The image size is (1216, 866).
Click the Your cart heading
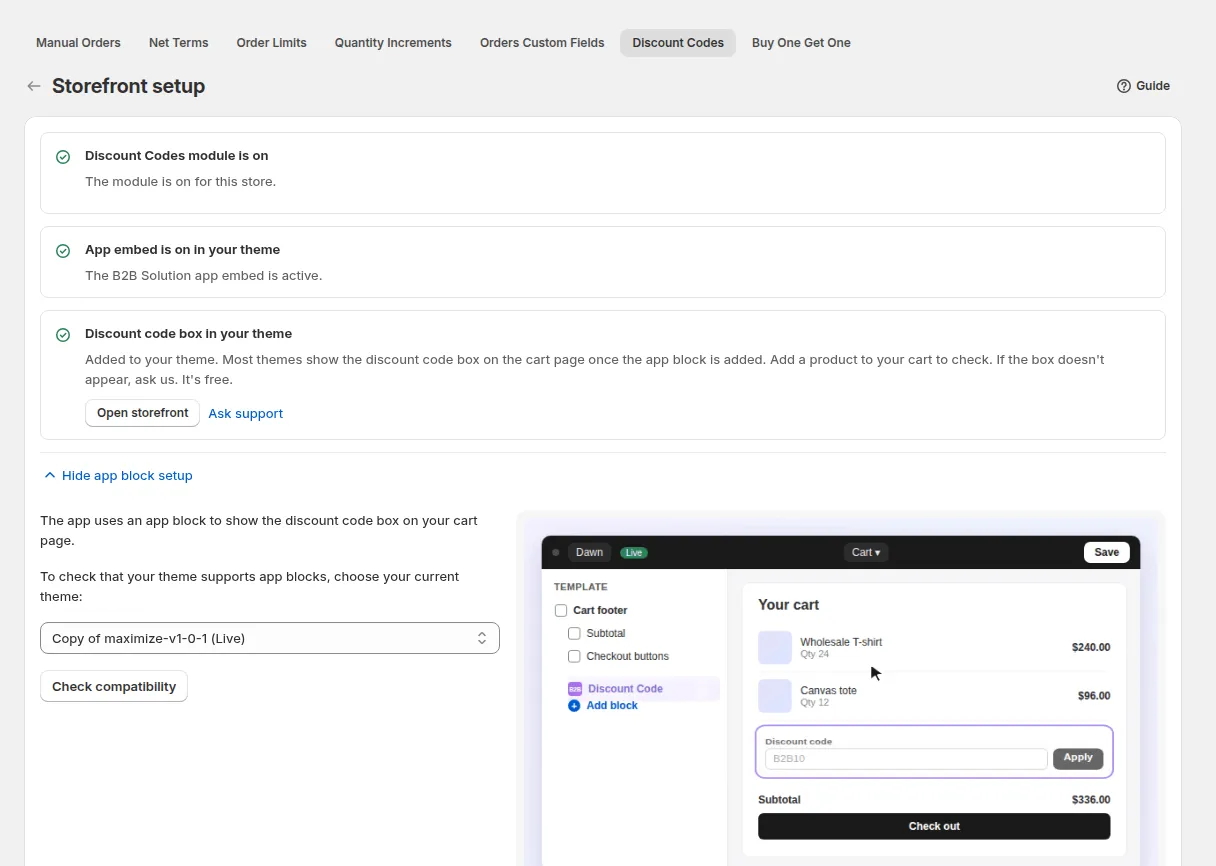coord(789,605)
